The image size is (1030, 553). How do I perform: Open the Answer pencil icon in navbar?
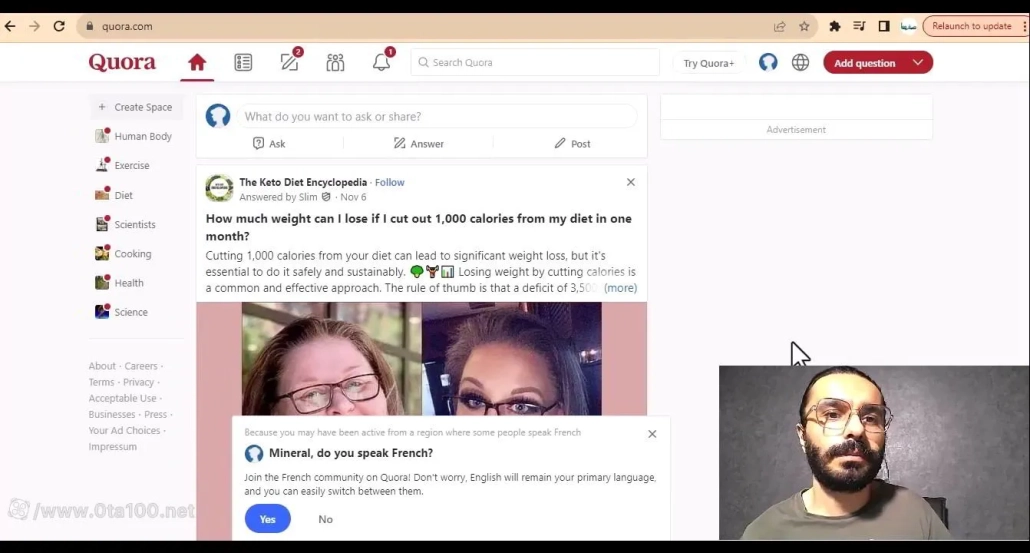coord(290,62)
